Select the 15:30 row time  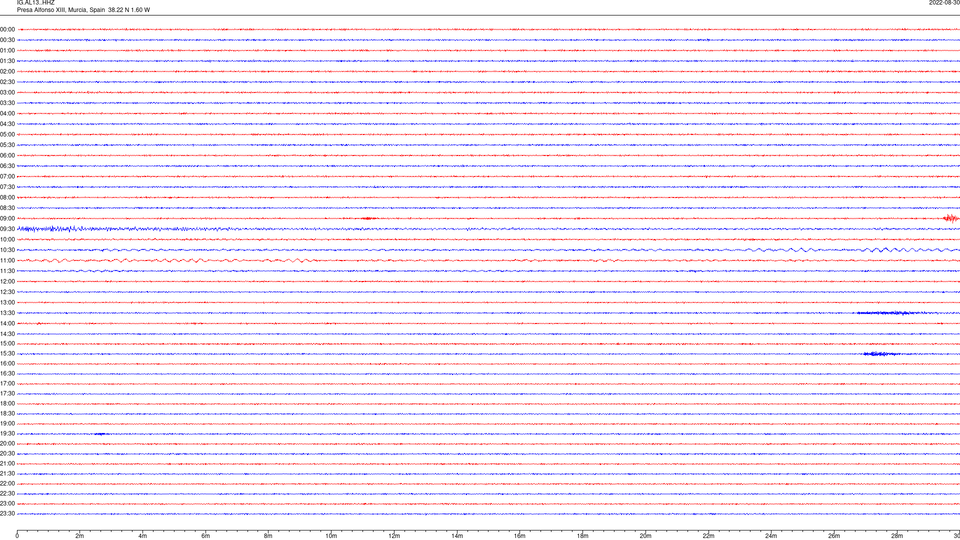[7, 354]
